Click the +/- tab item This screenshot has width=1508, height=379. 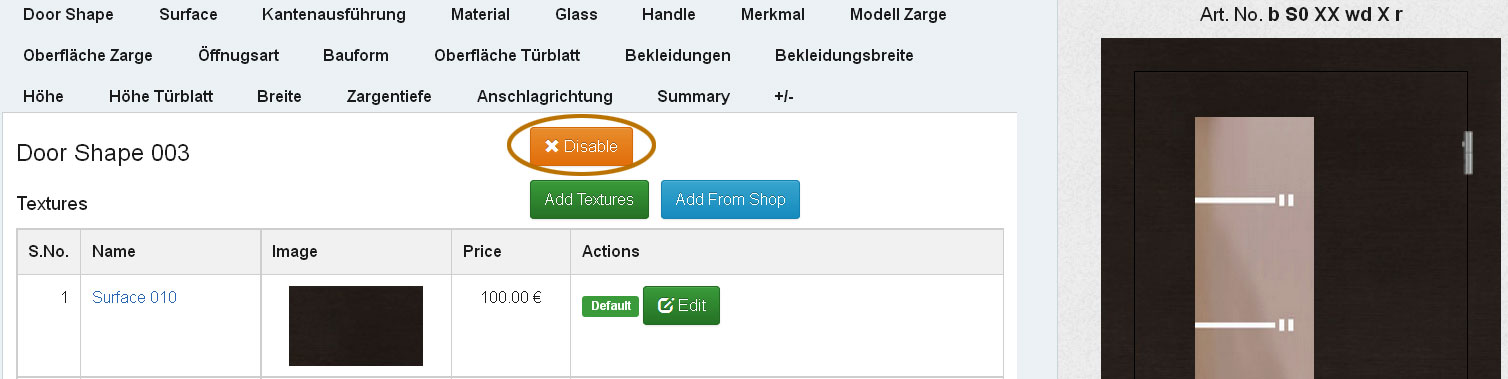[784, 97]
